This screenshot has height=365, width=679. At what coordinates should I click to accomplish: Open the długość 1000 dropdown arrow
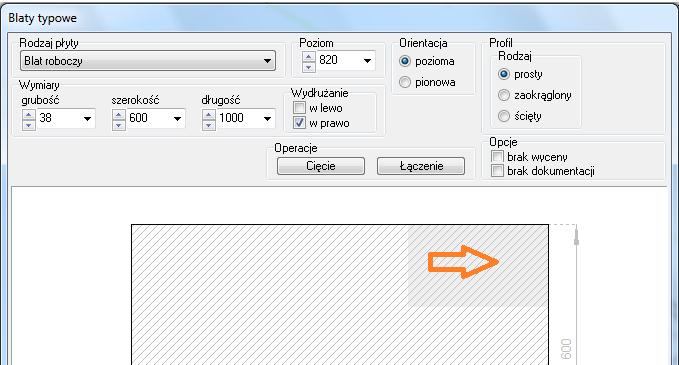pos(268,119)
